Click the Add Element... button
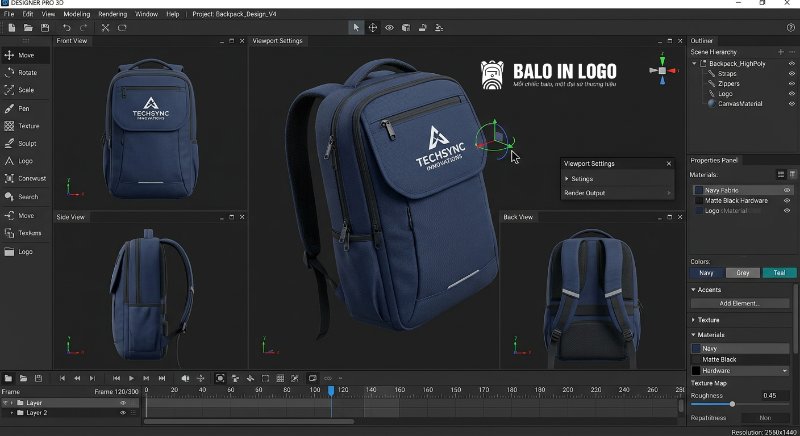 740,303
